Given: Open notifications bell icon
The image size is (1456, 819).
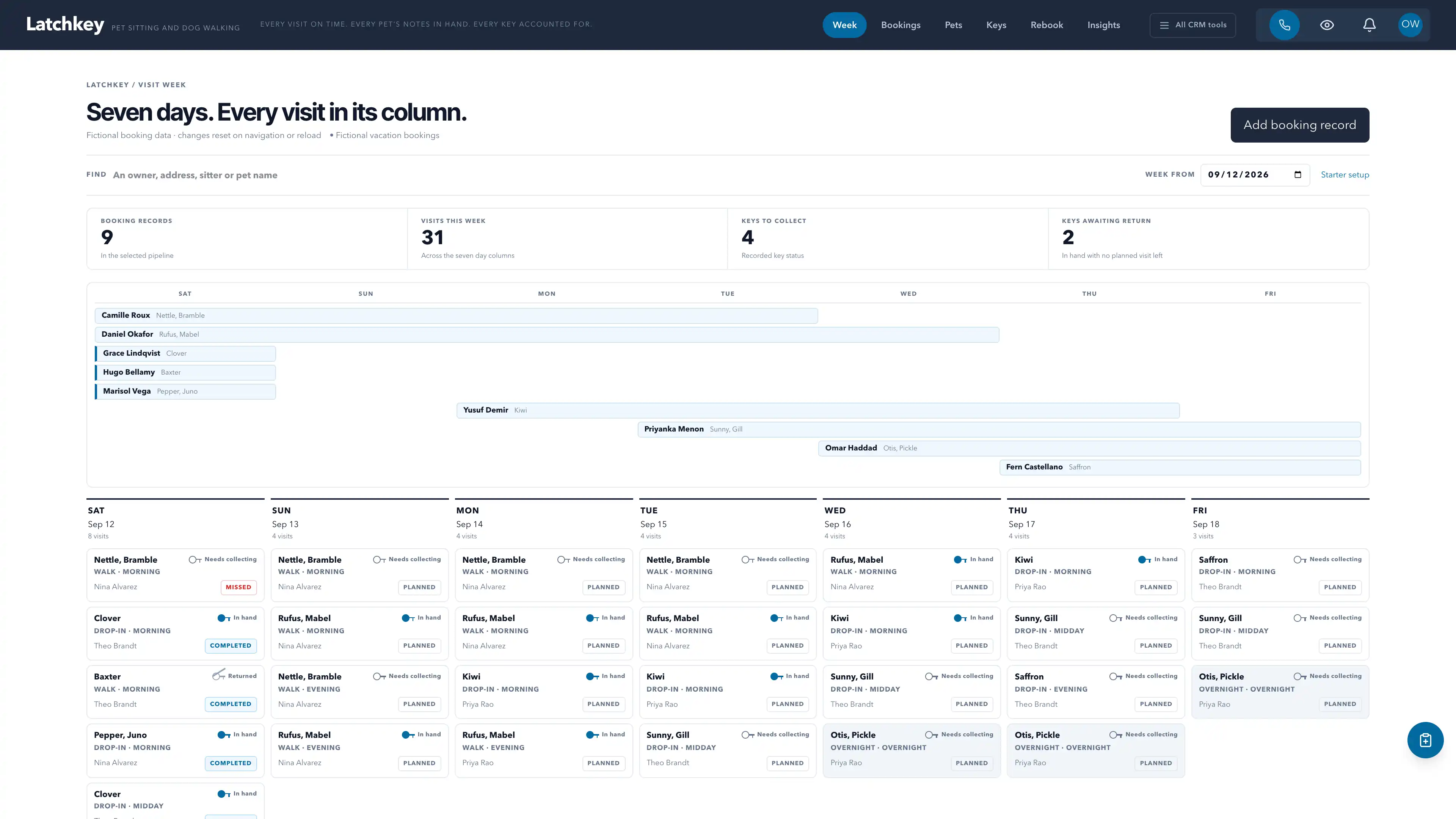Looking at the screenshot, I should 1369,25.
